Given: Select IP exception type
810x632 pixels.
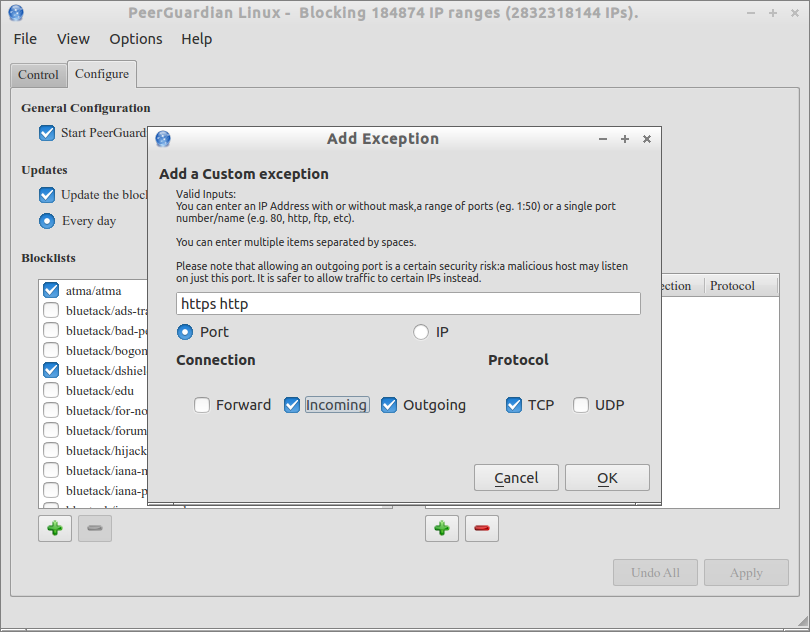Looking at the screenshot, I should point(421,332).
